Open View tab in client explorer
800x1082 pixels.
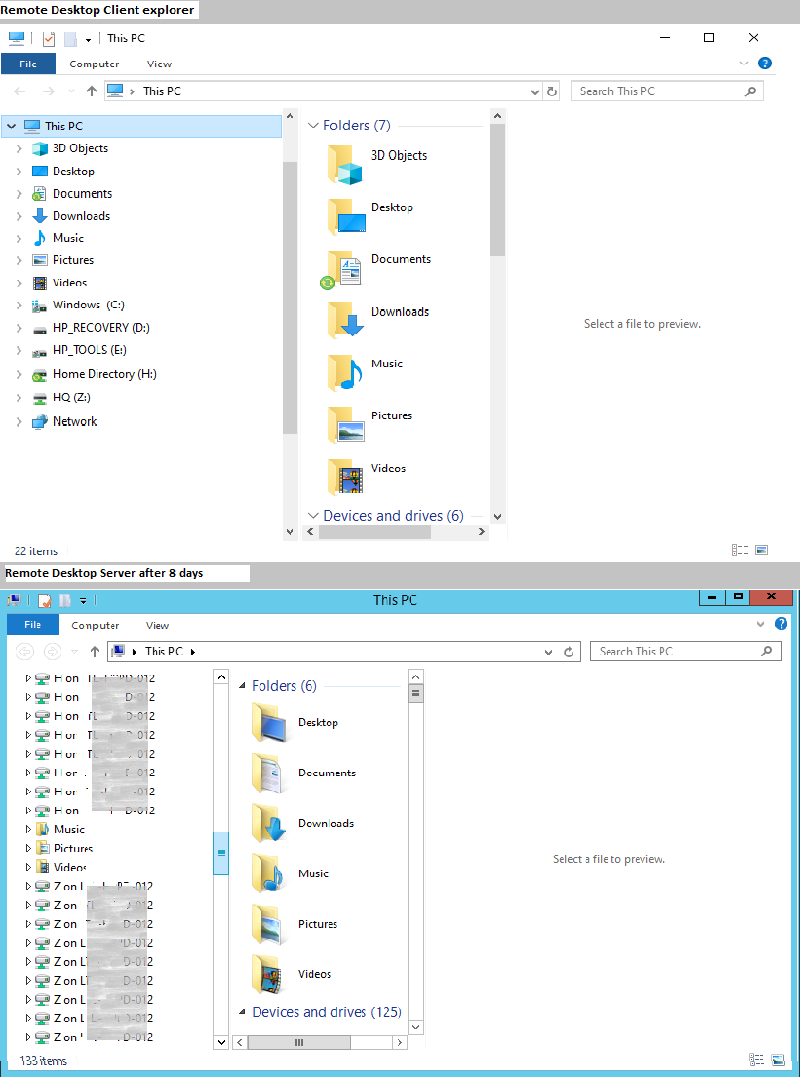(159, 63)
